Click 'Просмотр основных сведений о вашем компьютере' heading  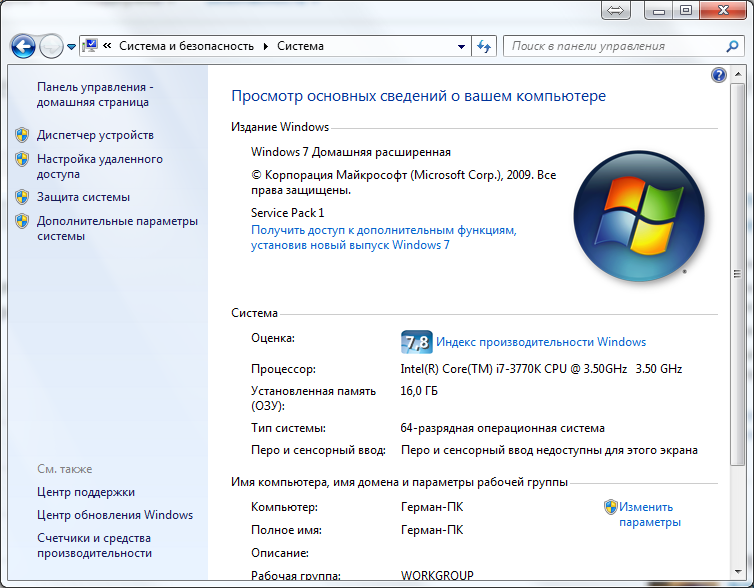(418, 96)
